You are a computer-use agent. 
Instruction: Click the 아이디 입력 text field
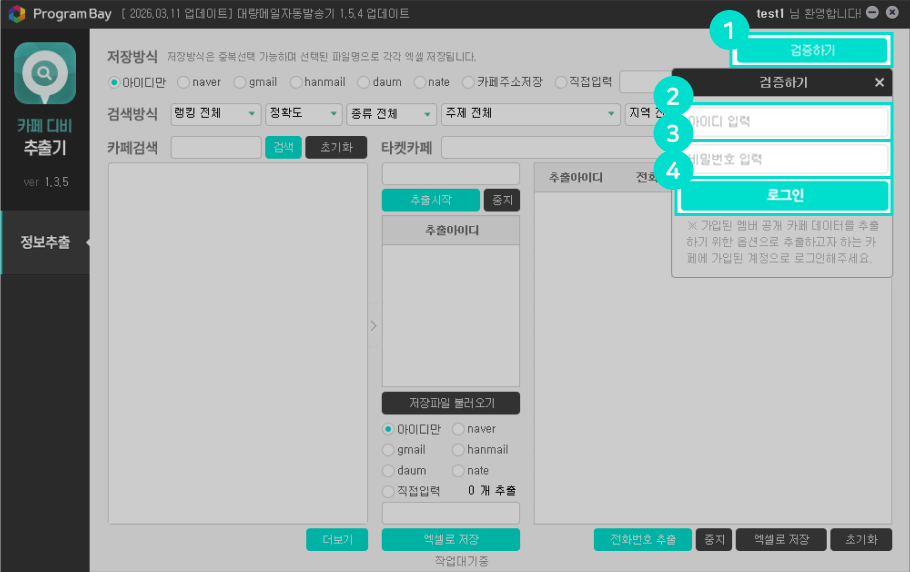point(785,122)
